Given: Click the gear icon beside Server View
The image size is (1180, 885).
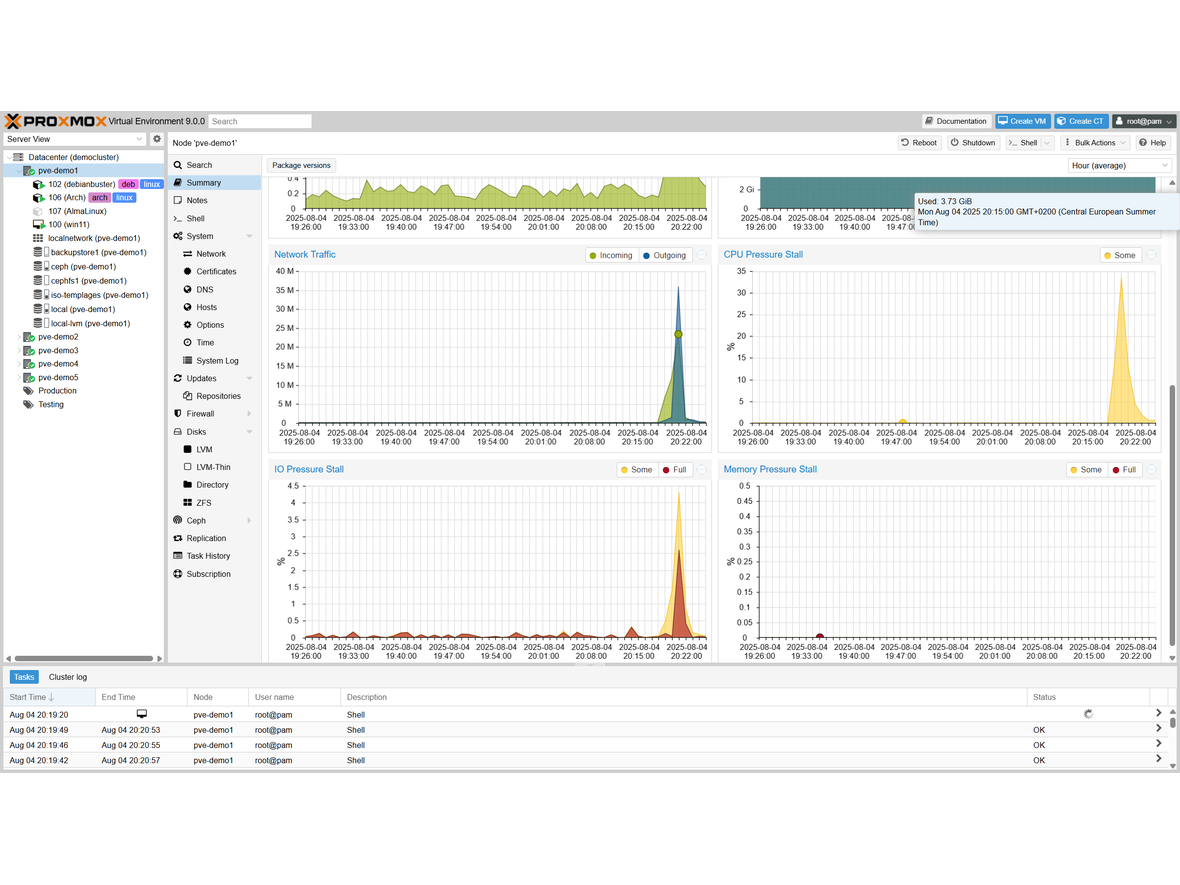Looking at the screenshot, I should 156,139.
